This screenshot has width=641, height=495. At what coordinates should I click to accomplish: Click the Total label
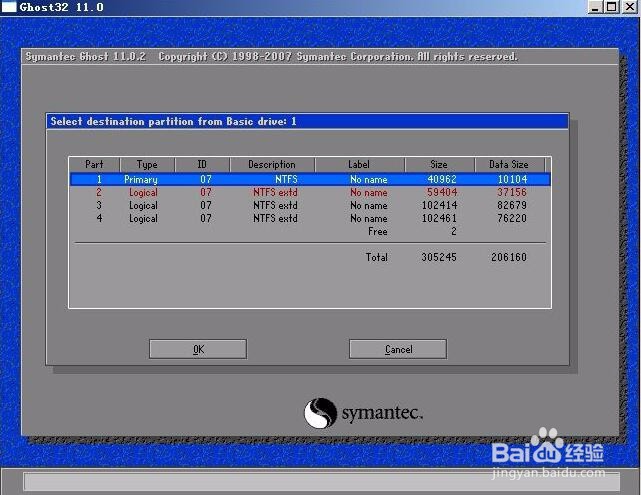click(x=377, y=257)
